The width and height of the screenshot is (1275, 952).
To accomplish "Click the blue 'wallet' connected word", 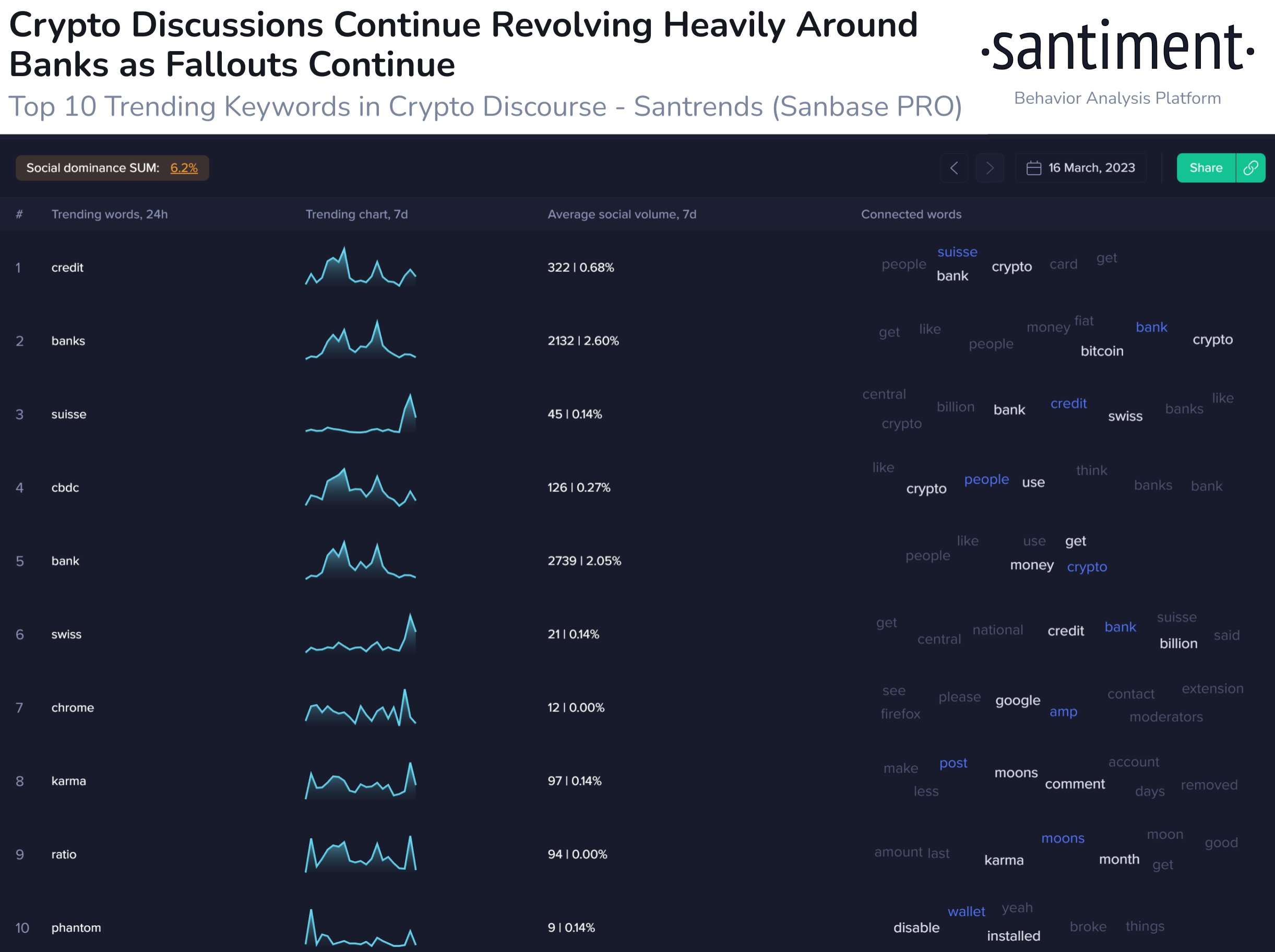I will pos(966,912).
